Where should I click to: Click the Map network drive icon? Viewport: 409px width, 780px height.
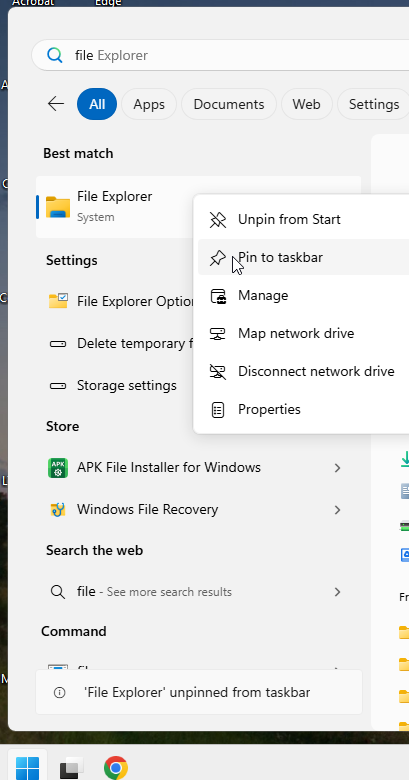(x=218, y=334)
